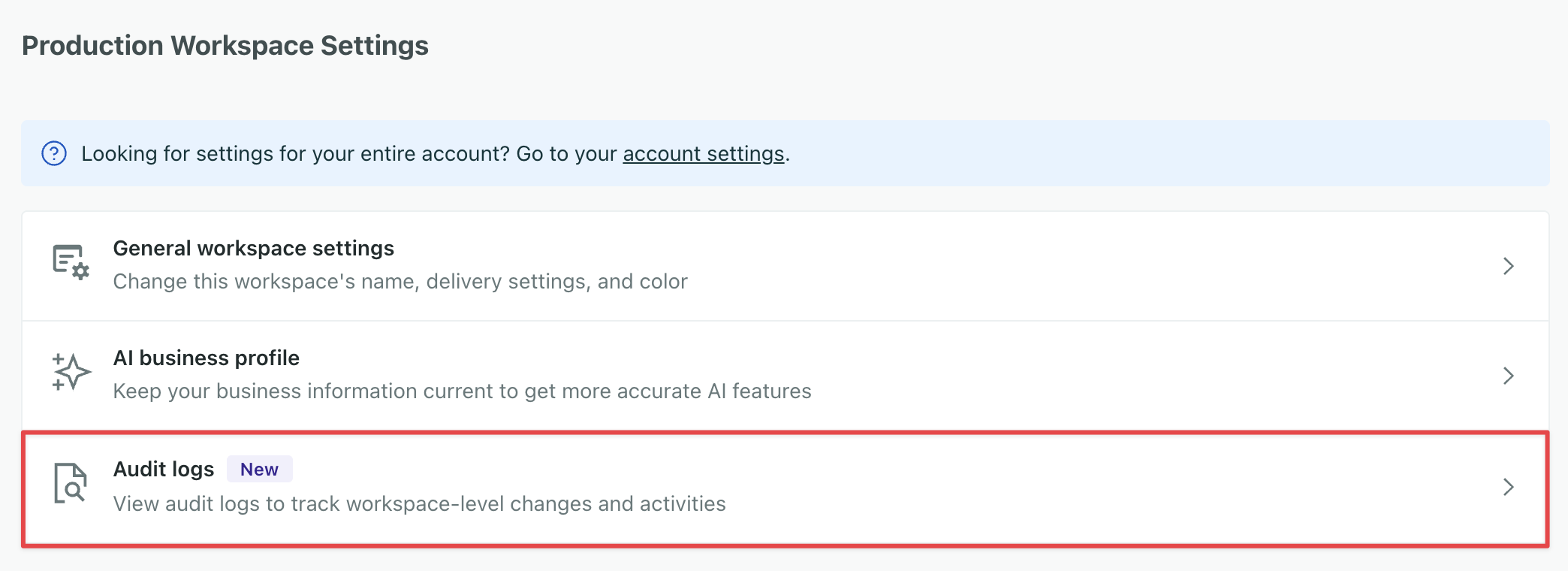The image size is (1568, 571).
Task: Expand the Audit logs entry chevron
Action: tap(1509, 487)
